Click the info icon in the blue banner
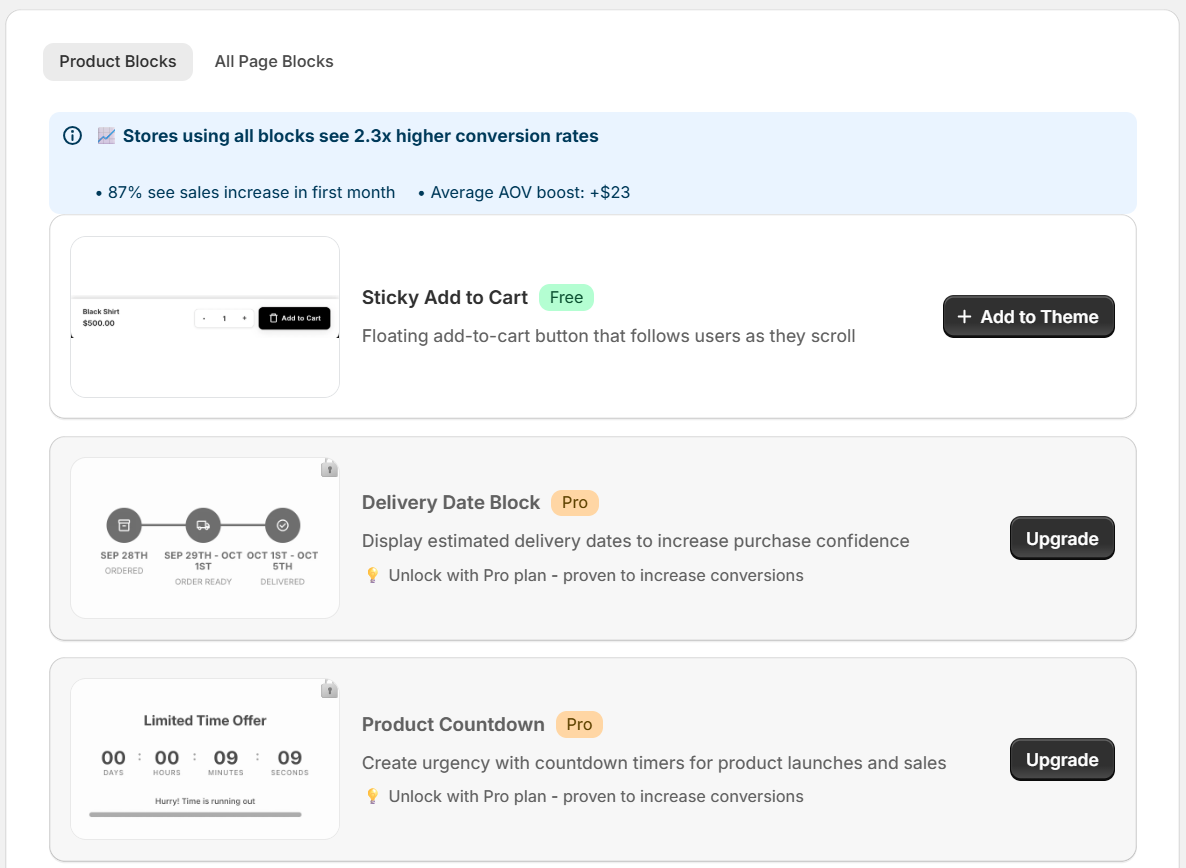The image size is (1186, 868). coord(72,136)
